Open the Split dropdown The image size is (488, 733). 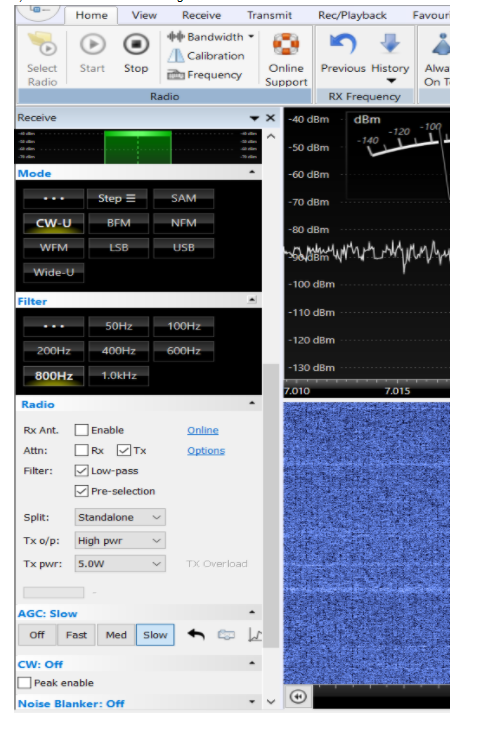120,517
